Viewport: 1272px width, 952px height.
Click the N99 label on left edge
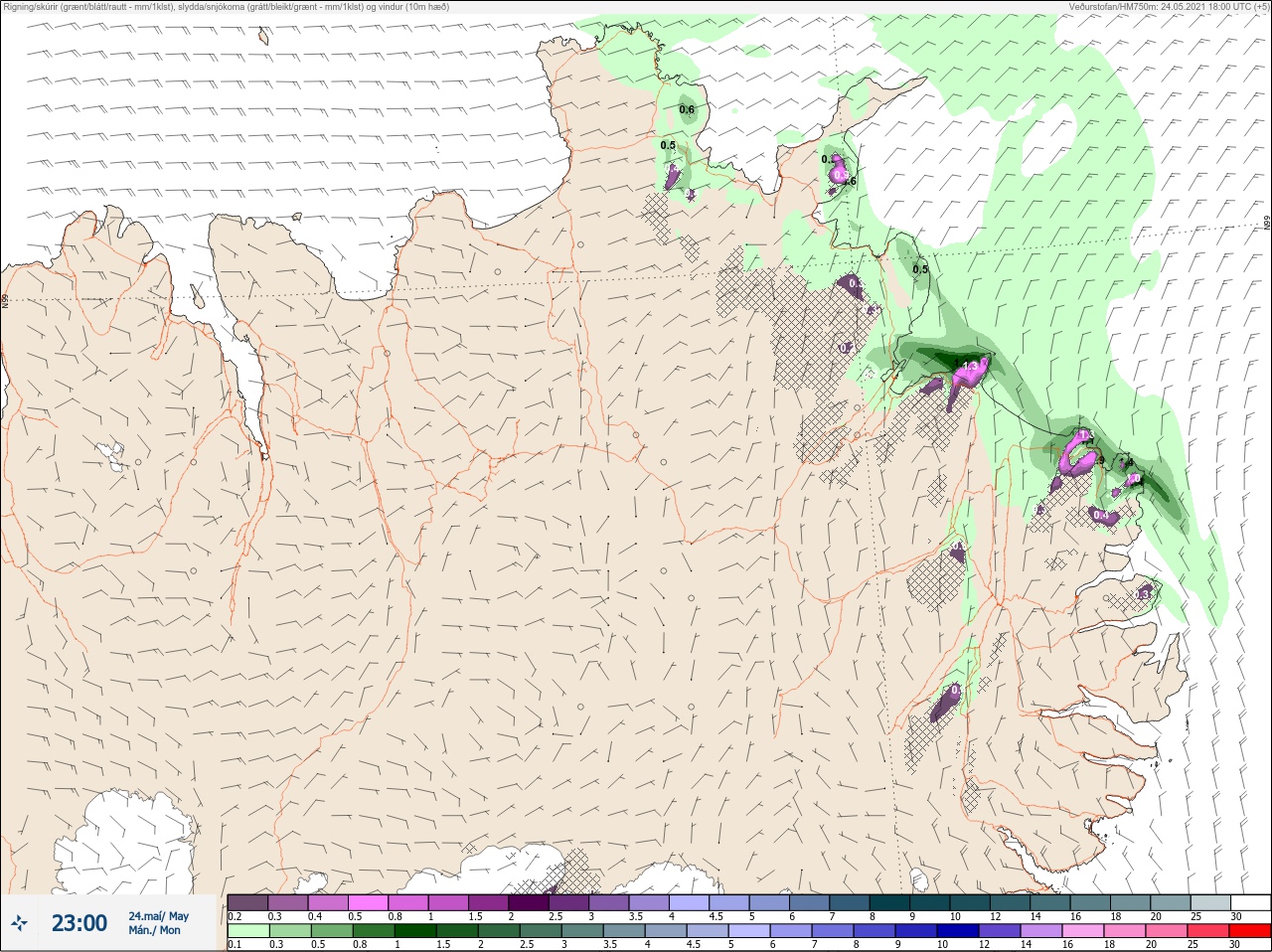tap(5, 299)
